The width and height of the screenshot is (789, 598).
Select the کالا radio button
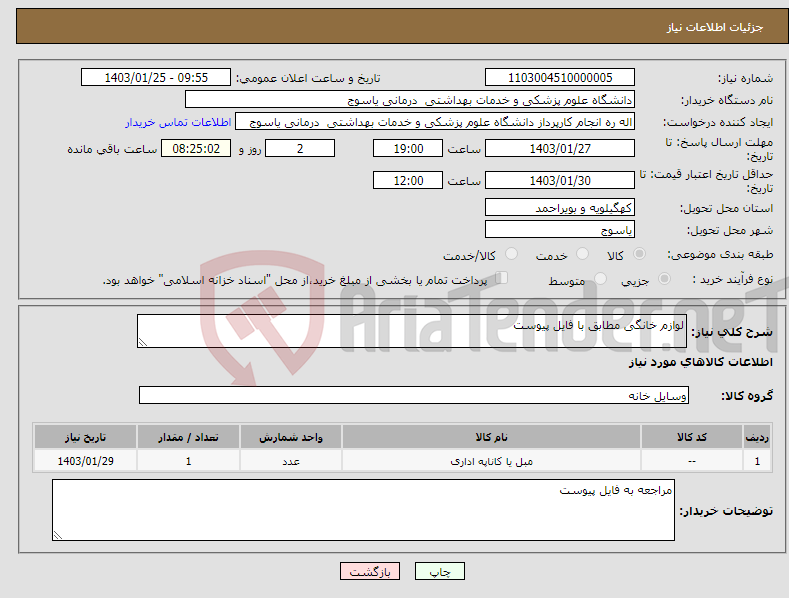(639, 254)
